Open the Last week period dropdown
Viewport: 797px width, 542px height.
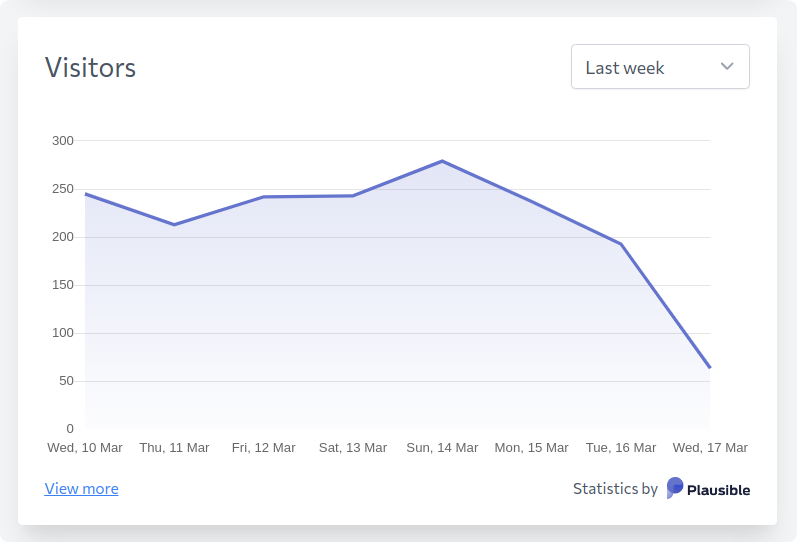[660, 67]
